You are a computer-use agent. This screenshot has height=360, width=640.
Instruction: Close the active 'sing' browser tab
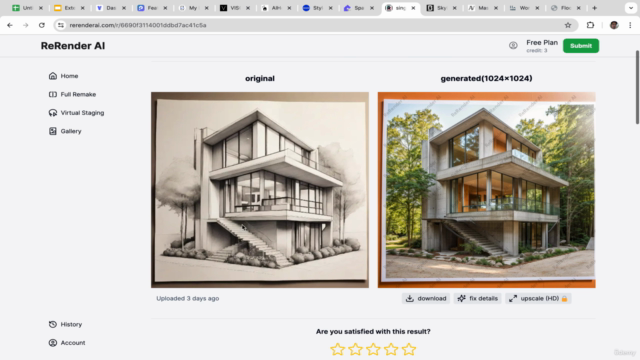click(x=413, y=8)
